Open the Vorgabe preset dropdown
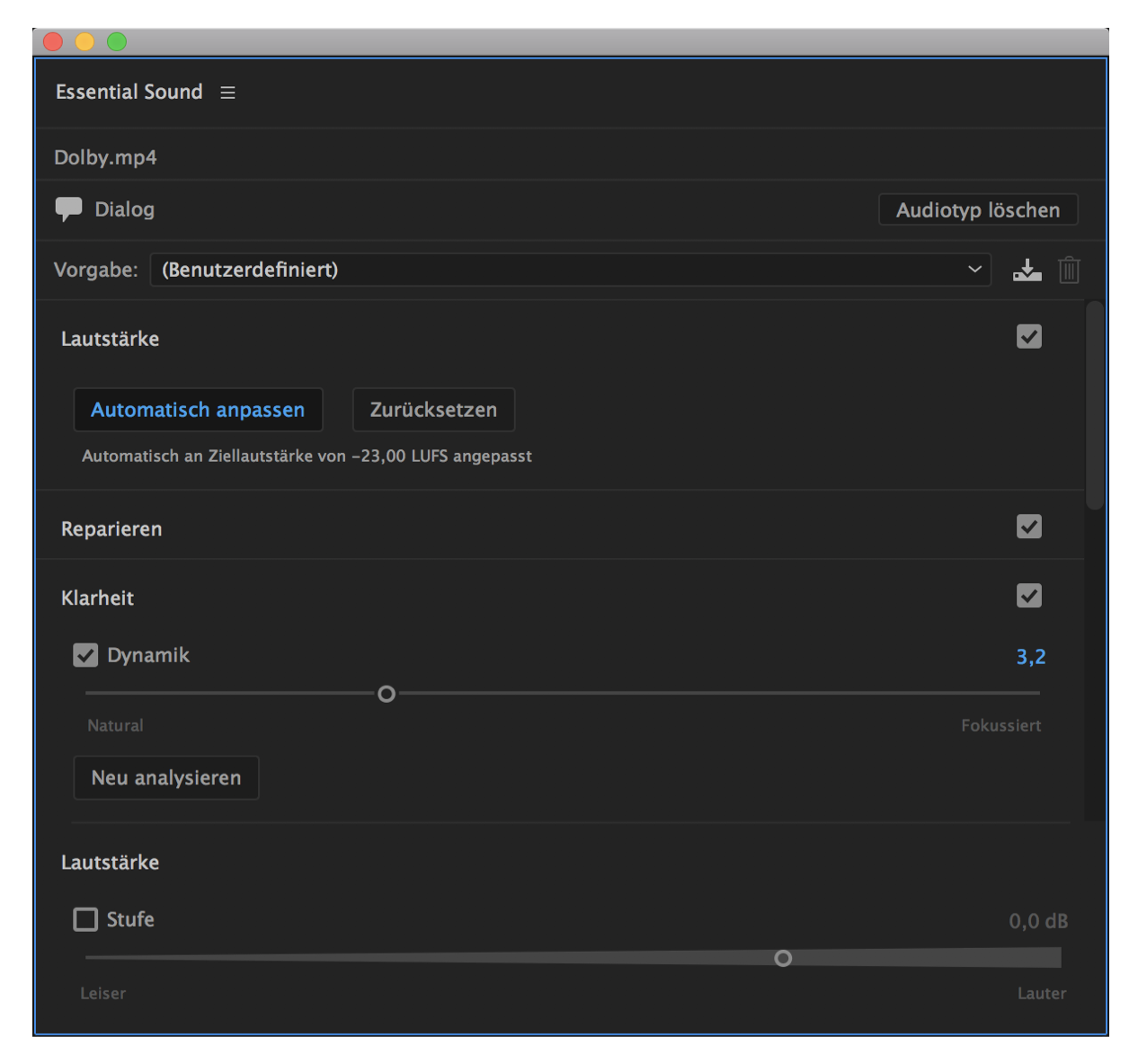 coord(570,270)
